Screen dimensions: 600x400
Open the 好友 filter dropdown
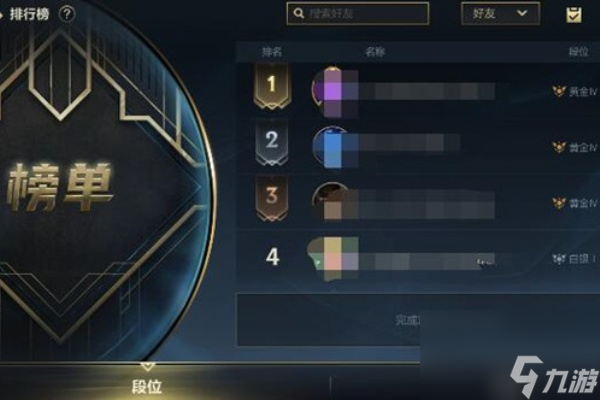click(501, 13)
